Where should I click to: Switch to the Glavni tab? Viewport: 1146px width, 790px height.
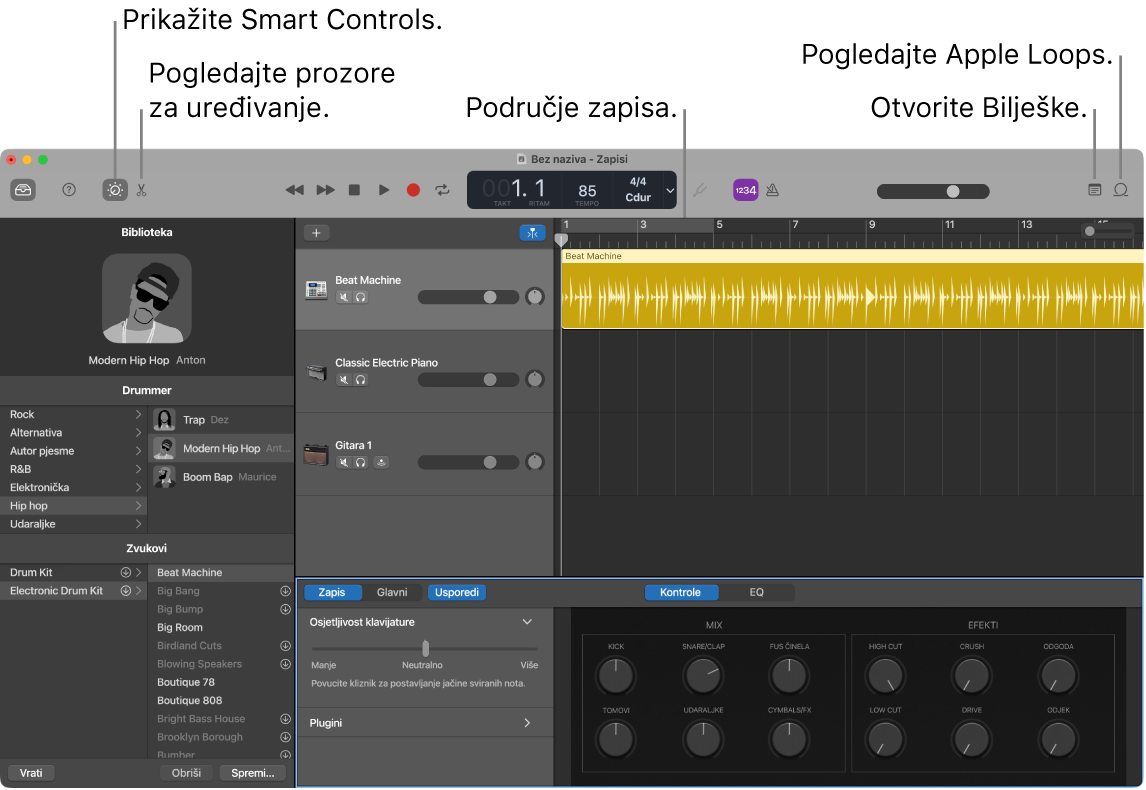click(392, 592)
